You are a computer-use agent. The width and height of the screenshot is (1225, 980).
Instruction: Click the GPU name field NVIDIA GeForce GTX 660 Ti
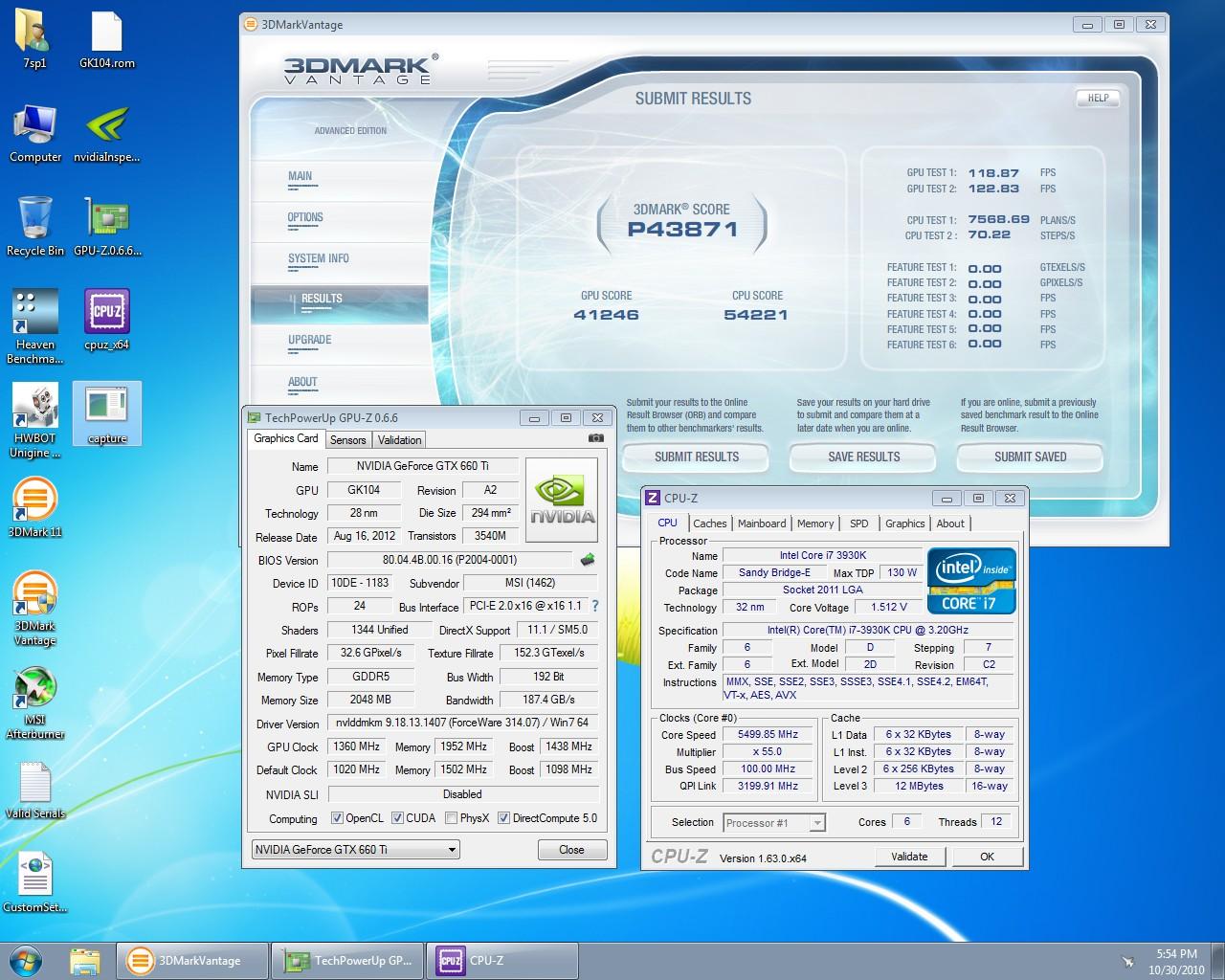click(422, 466)
